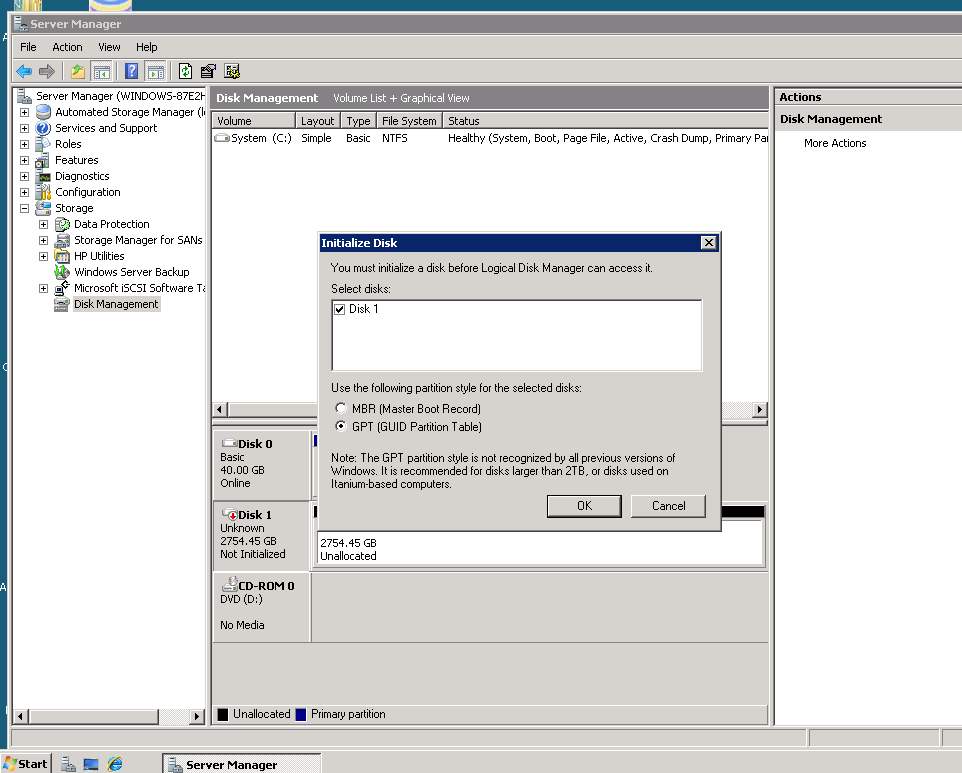Select the Data Protection icon

tap(63, 224)
